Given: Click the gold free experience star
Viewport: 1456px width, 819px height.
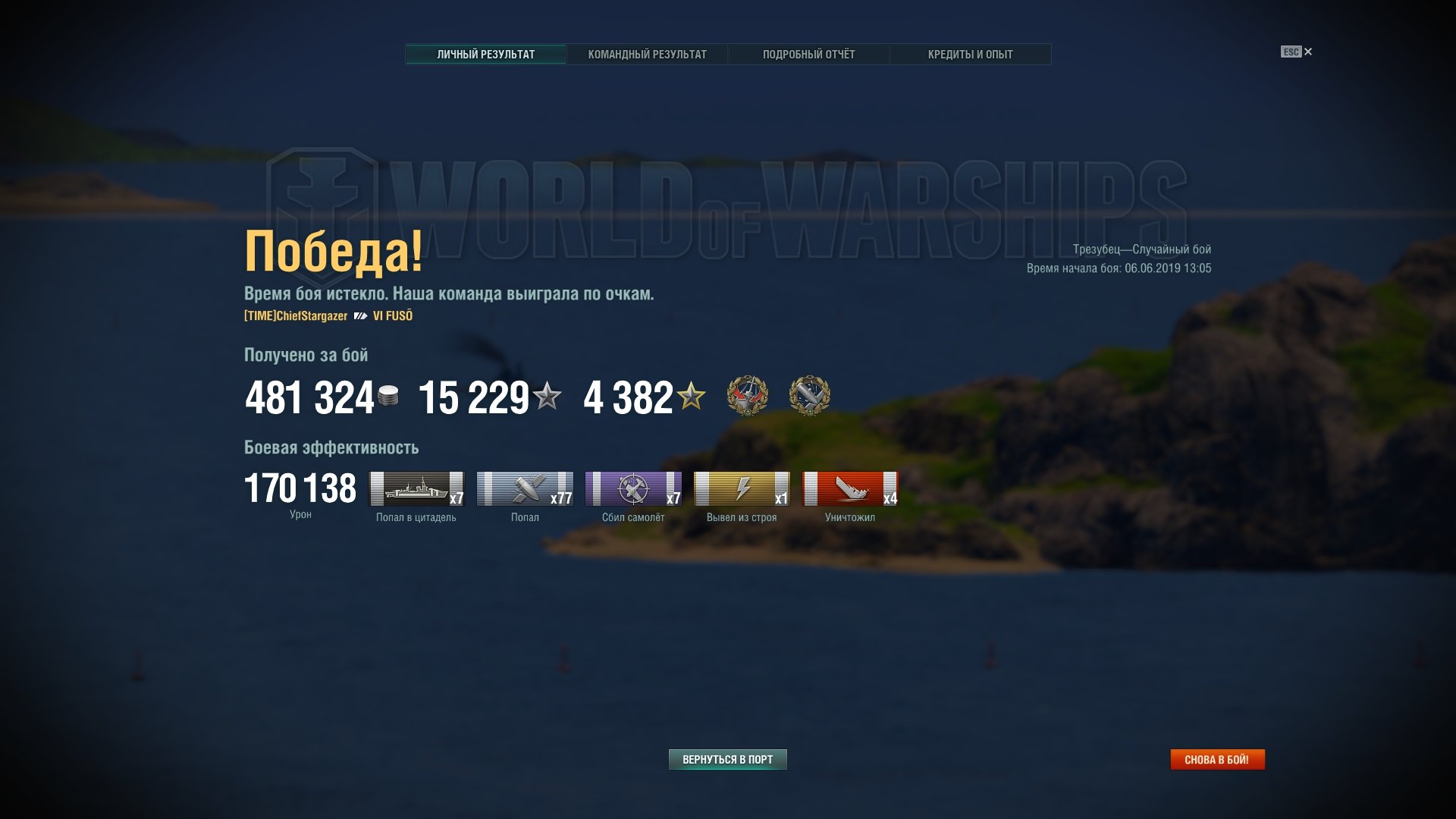Looking at the screenshot, I should [x=691, y=396].
